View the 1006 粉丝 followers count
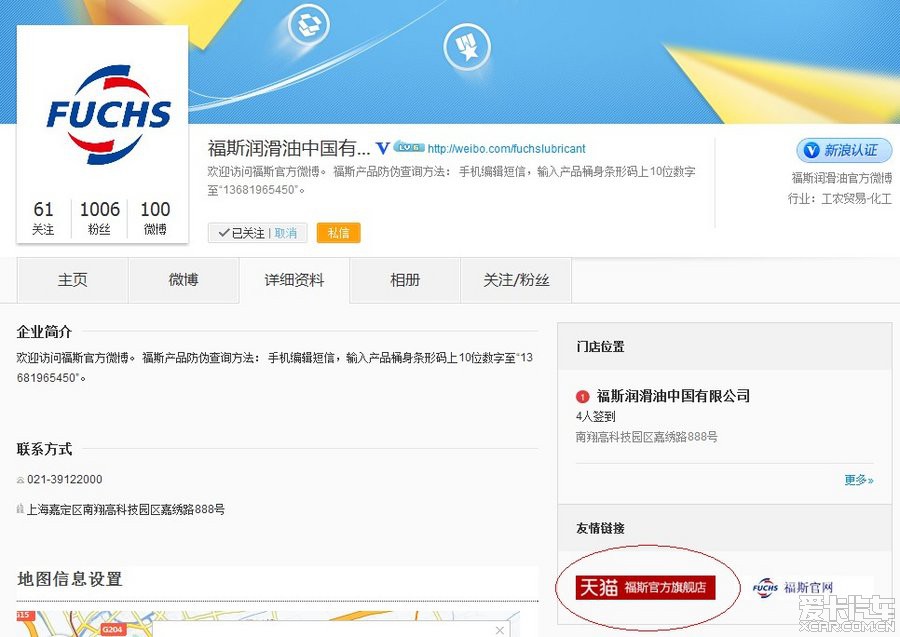 point(99,217)
